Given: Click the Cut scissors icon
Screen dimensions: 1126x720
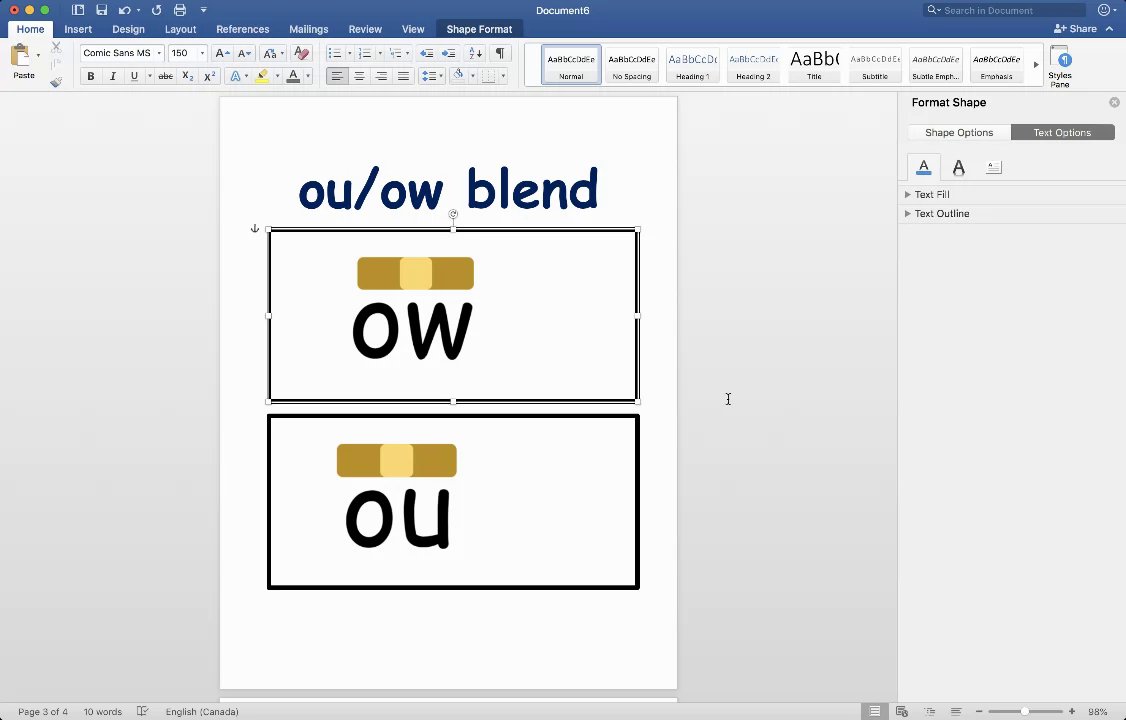Looking at the screenshot, I should [x=56, y=47].
